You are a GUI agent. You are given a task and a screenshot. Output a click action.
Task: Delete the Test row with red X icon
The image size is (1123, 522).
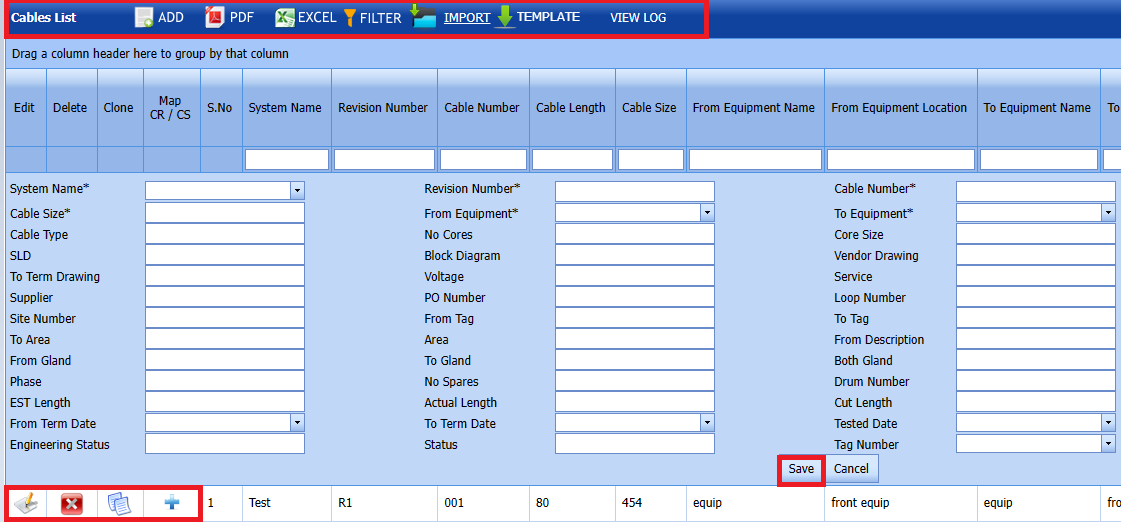coord(72,504)
